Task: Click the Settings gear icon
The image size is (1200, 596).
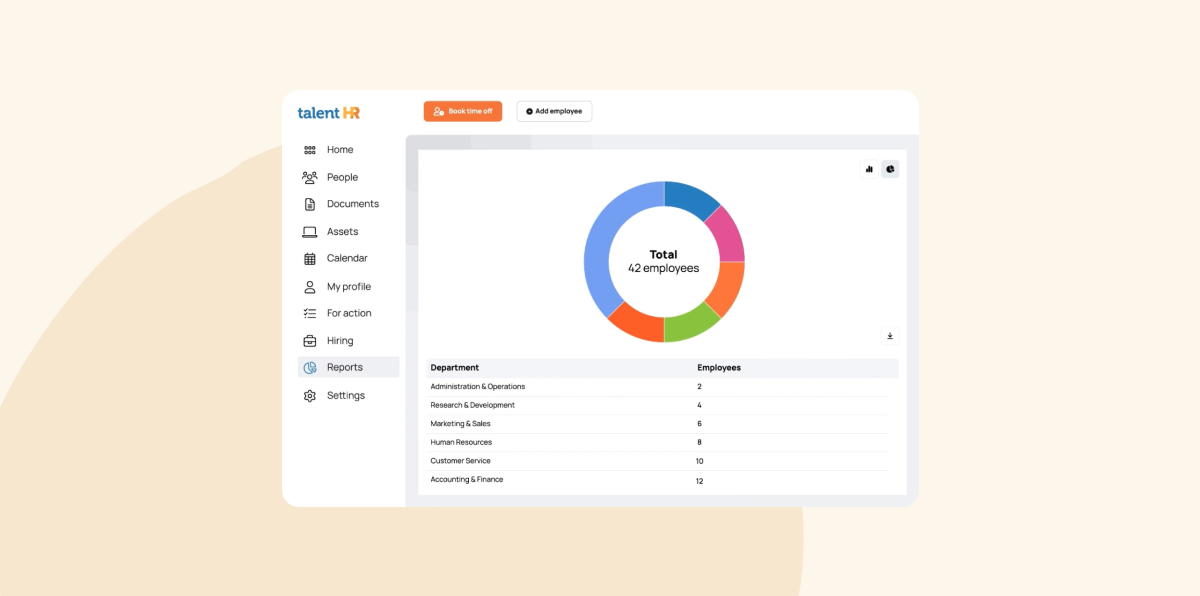Action: coord(310,396)
